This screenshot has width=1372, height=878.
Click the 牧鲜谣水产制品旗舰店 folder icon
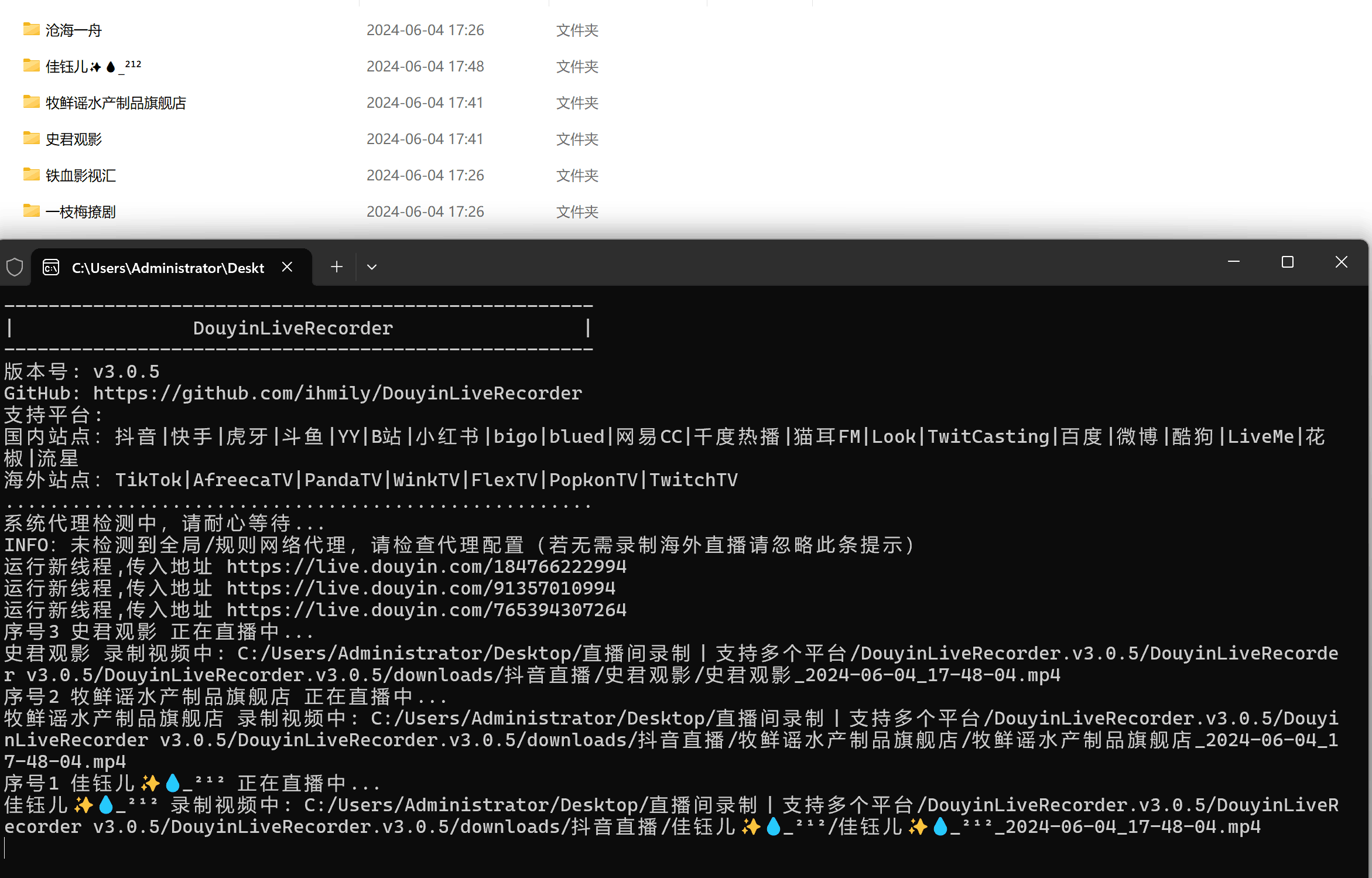[x=31, y=102]
